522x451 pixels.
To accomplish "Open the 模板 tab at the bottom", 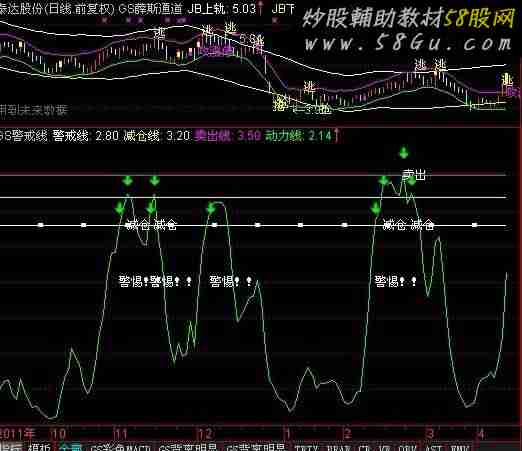I will pyautogui.click(x=39, y=447).
